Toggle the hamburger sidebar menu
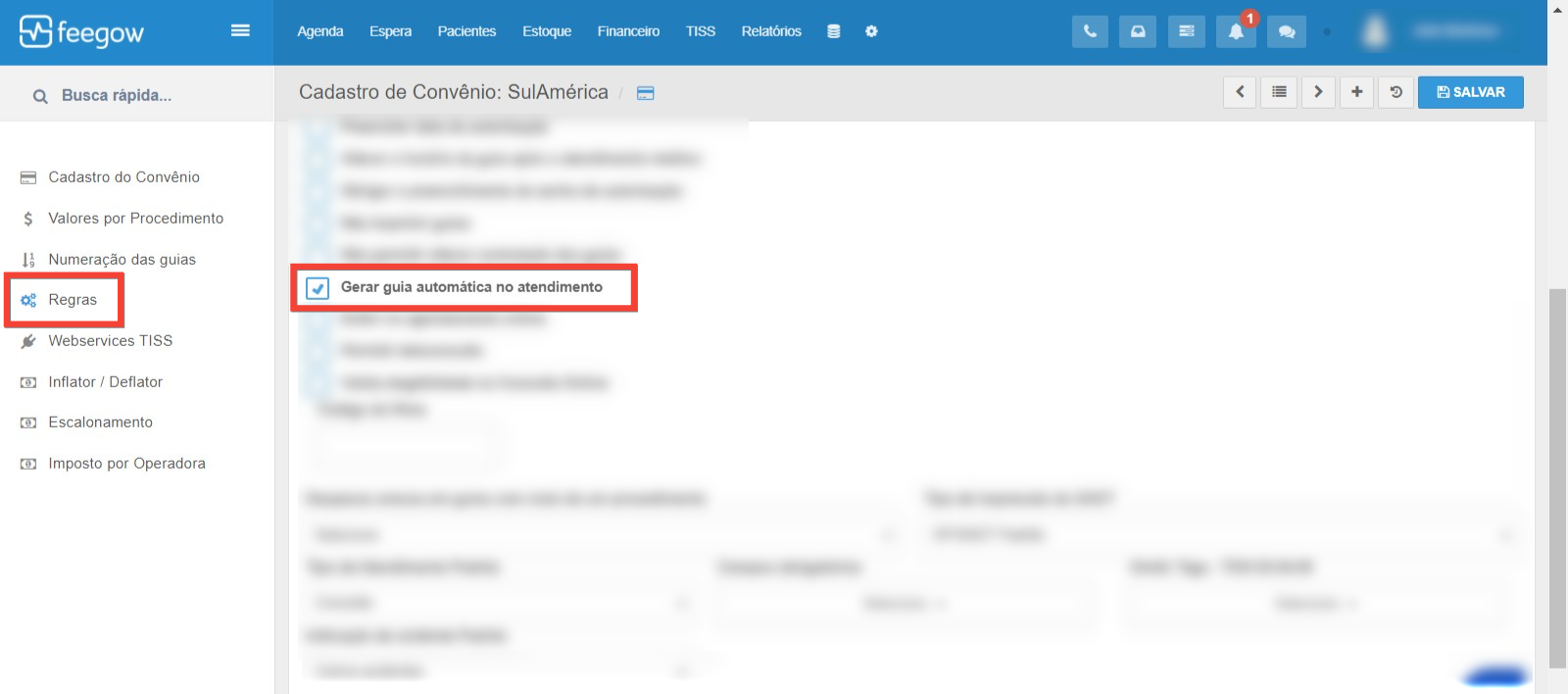 [240, 30]
